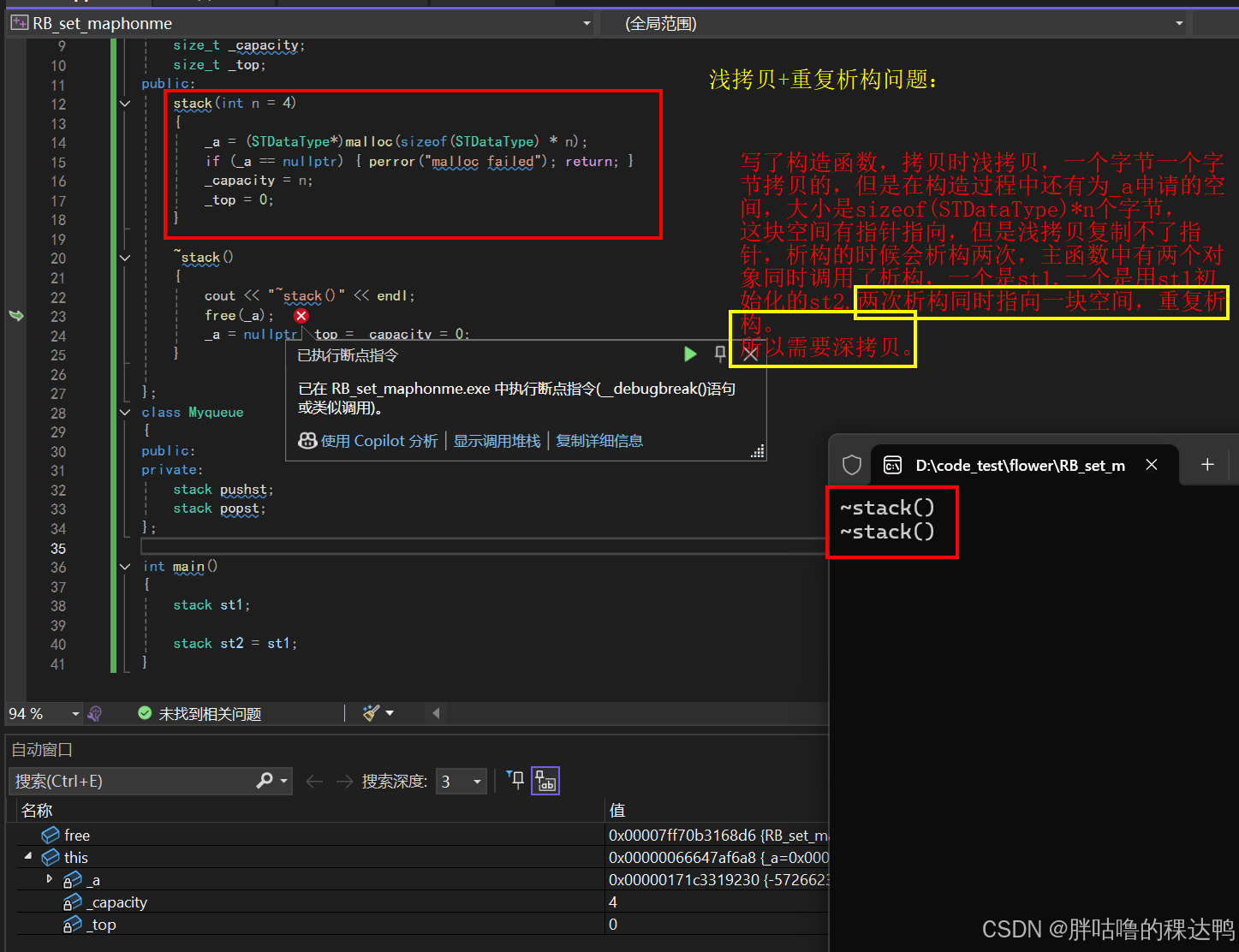Select the _capacity variable row

[418, 901]
